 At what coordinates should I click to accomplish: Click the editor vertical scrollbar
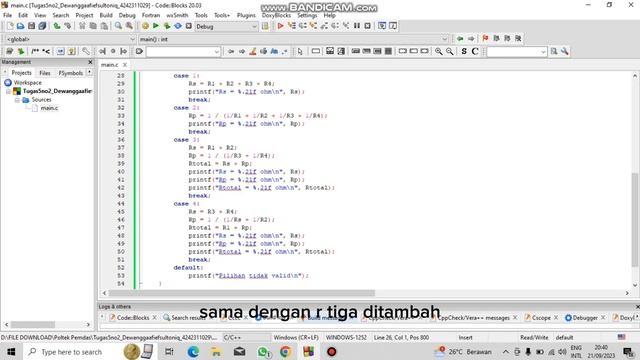click(635, 220)
